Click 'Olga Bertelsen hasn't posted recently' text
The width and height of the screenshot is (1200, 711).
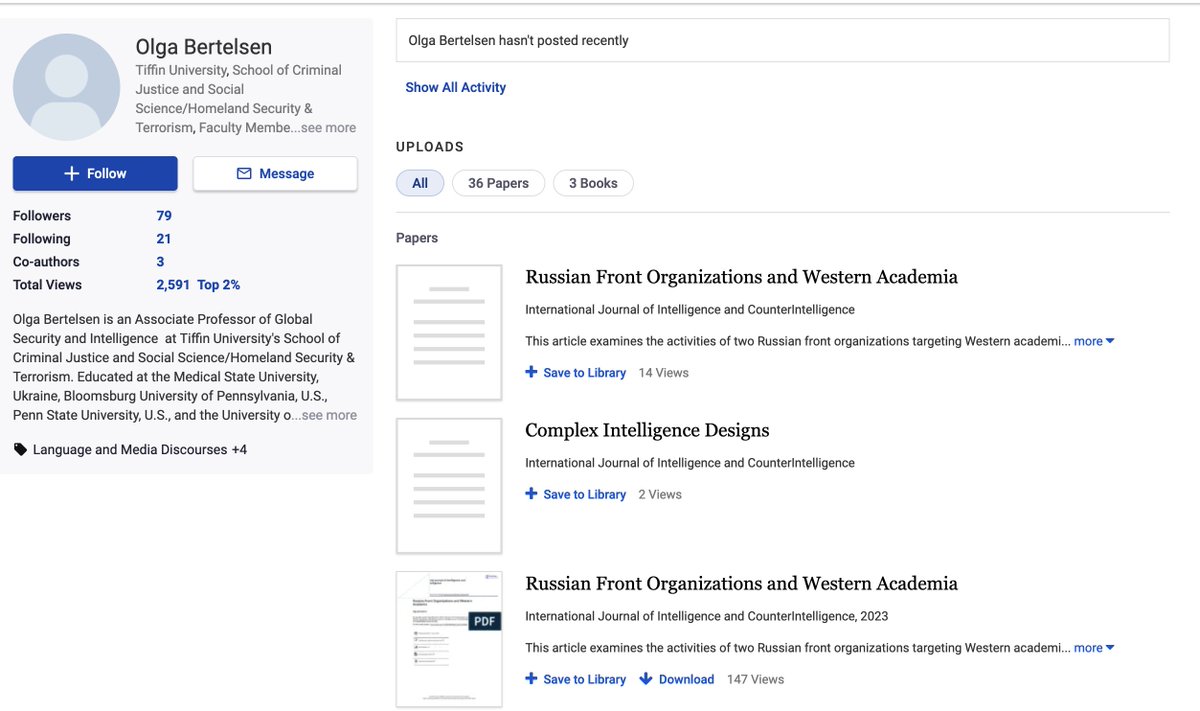[x=519, y=41]
